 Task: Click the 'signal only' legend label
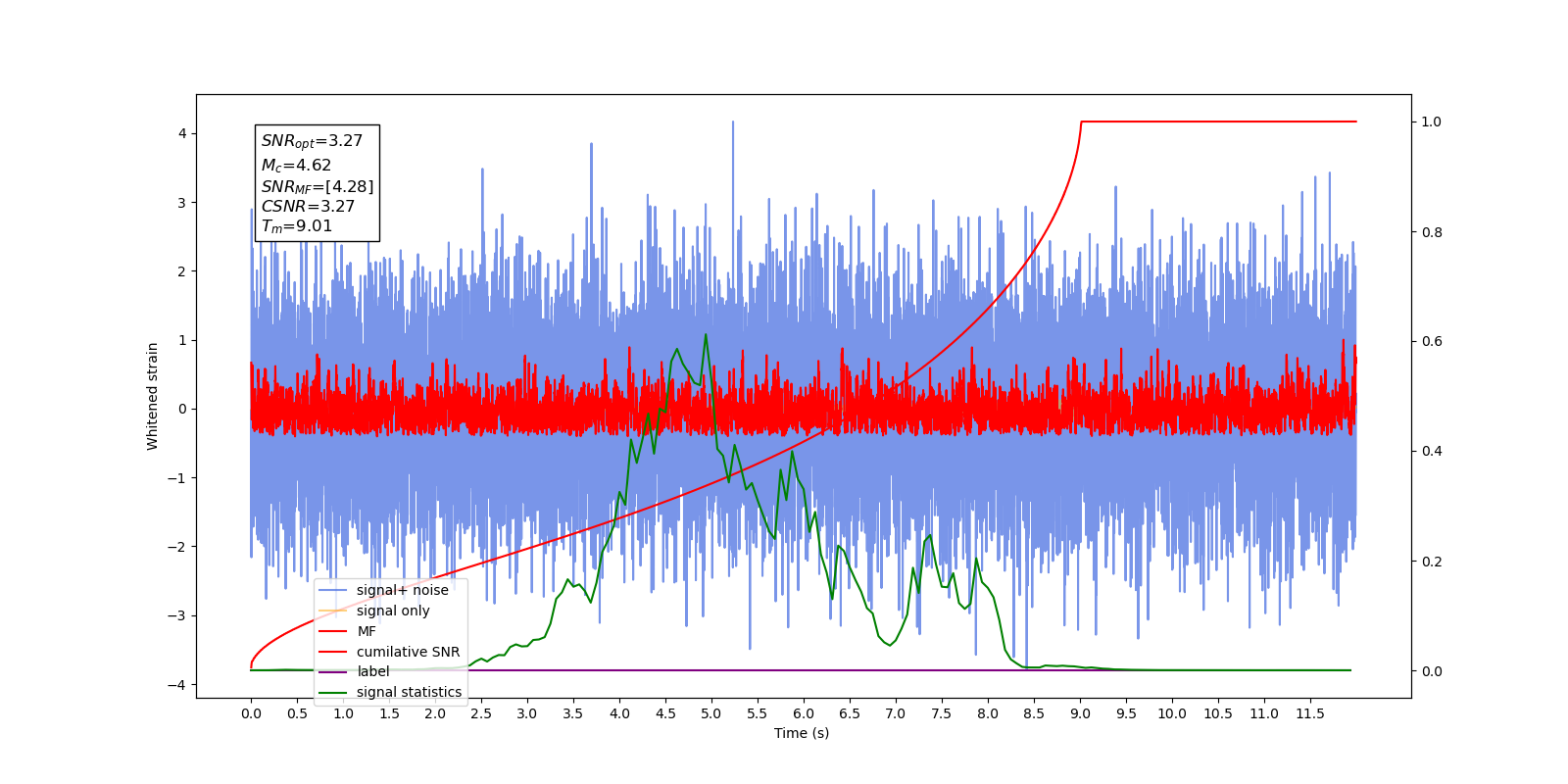coord(393,611)
